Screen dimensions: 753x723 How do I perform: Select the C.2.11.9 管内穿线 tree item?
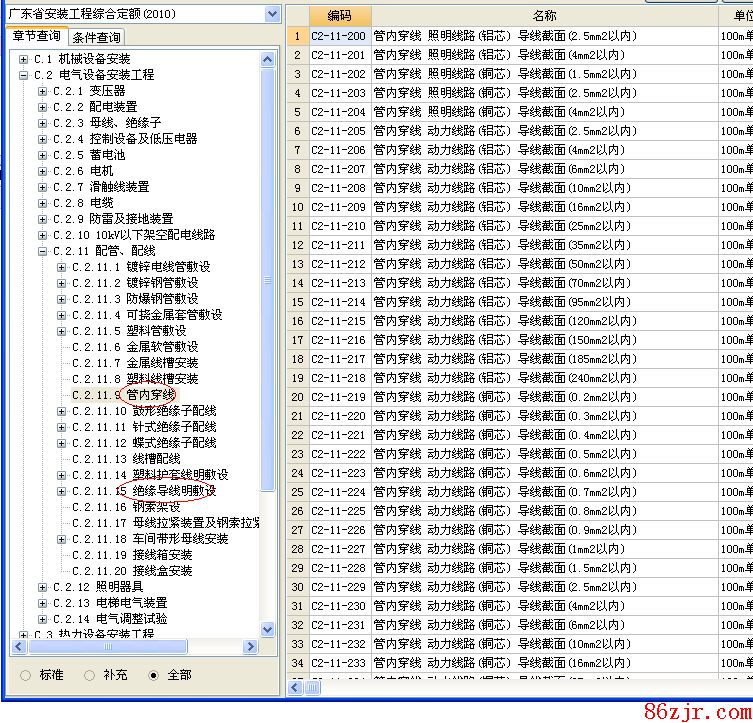[150, 395]
